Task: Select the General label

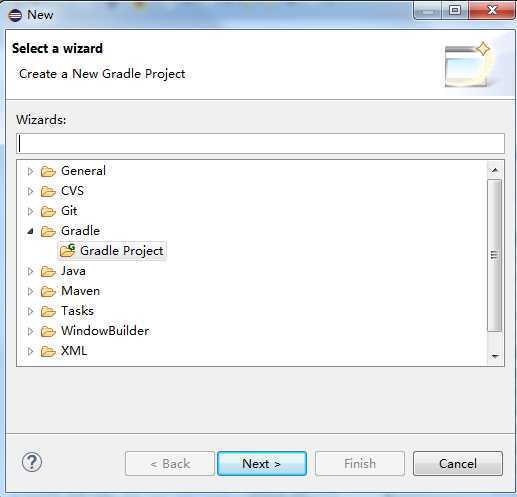Action: pos(83,171)
